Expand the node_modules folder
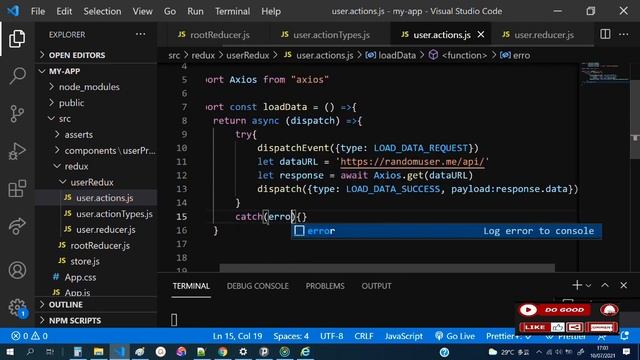Viewport: 640px width, 360px height. (x=89, y=87)
